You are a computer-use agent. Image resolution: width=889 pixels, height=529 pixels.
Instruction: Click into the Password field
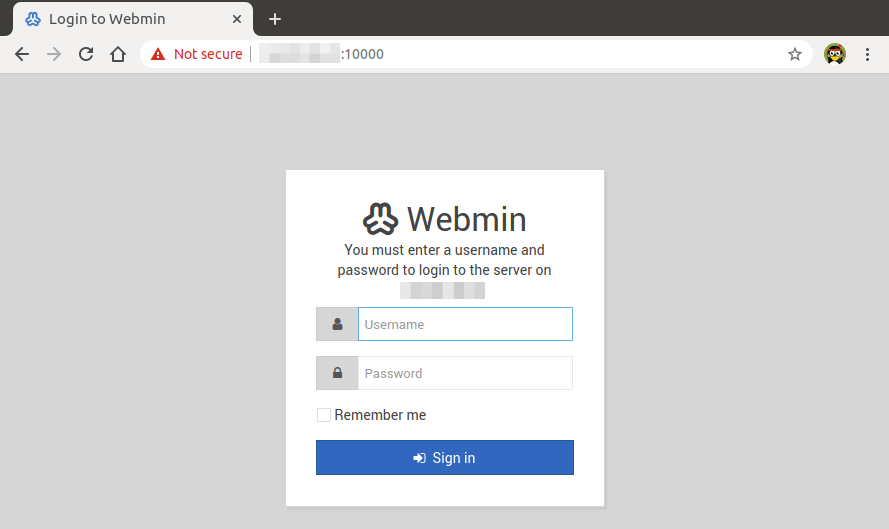[x=465, y=373]
